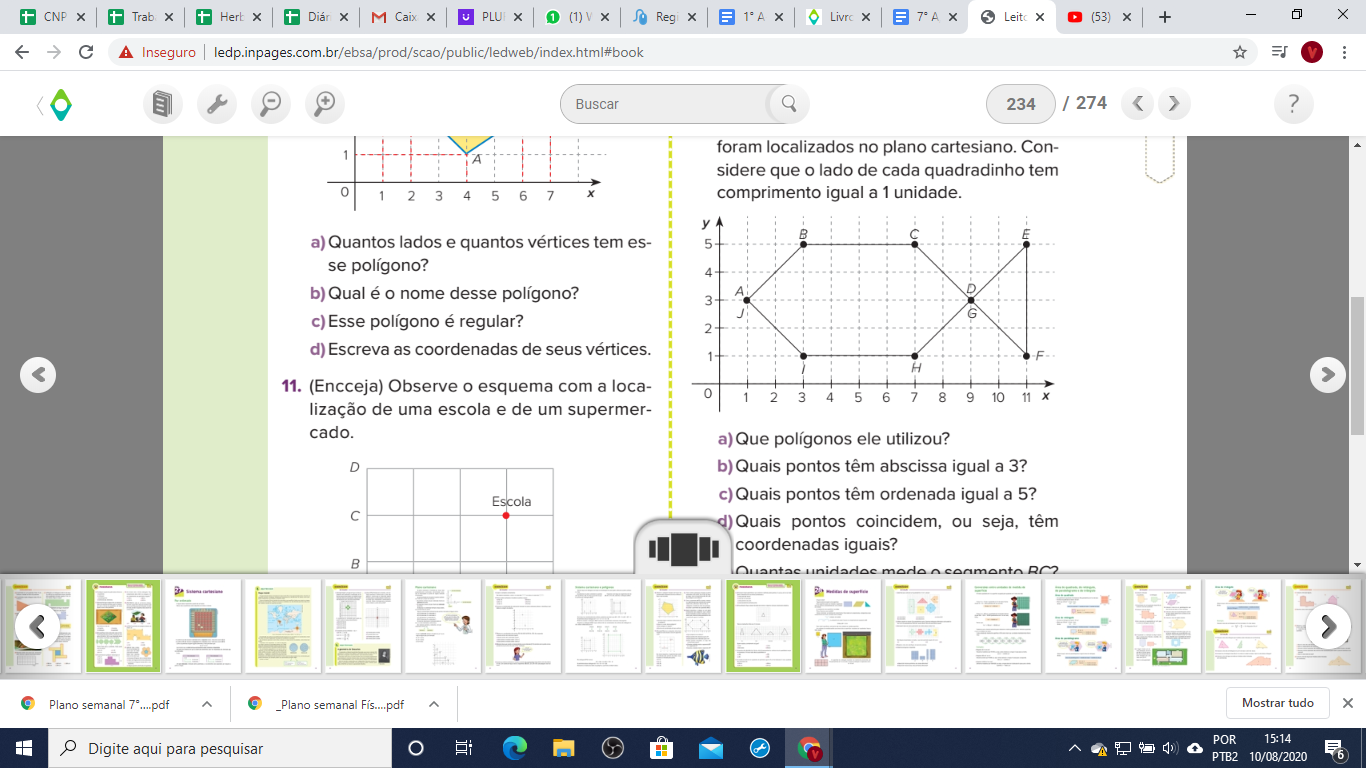Open the table of contents book icon
Image resolution: width=1366 pixels, height=768 pixels.
tap(162, 103)
